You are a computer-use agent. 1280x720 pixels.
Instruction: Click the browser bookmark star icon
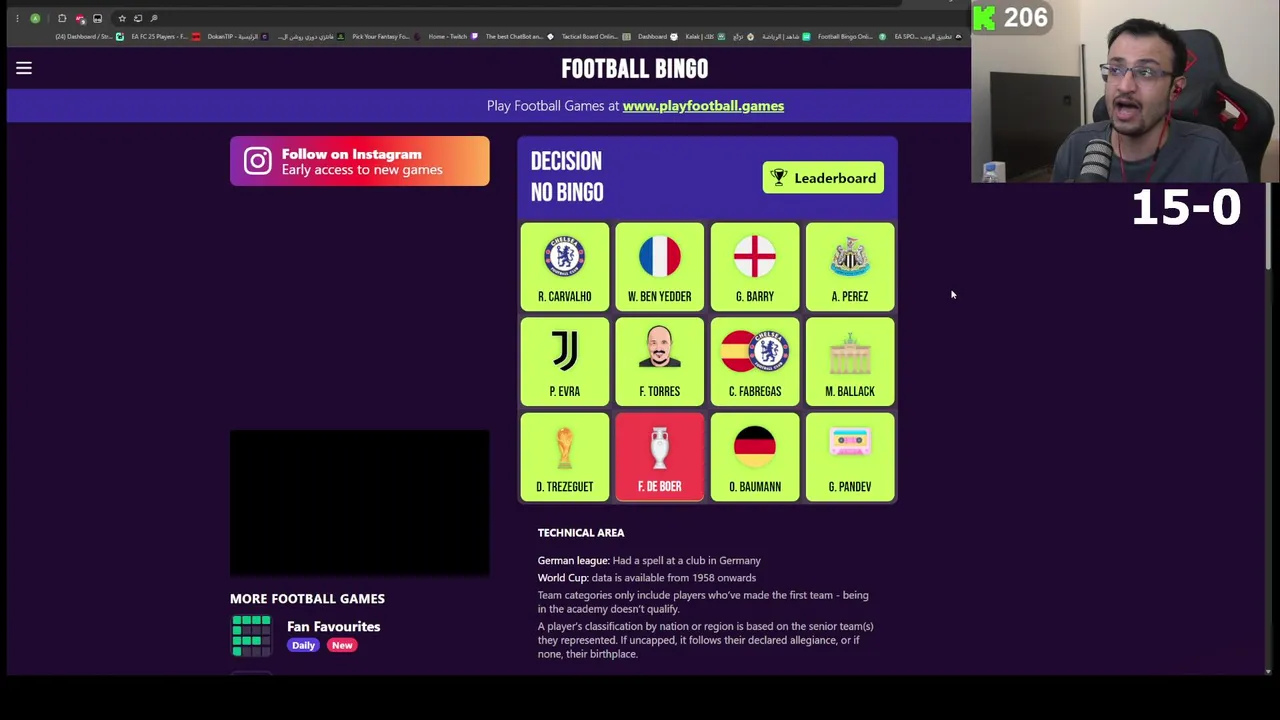tap(122, 18)
